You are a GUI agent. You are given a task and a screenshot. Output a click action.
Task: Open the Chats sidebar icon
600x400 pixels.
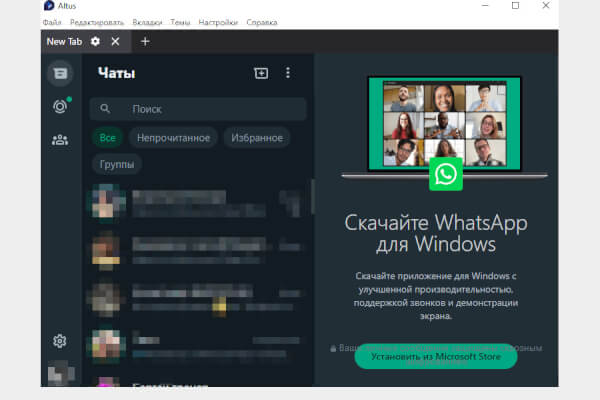(x=60, y=73)
